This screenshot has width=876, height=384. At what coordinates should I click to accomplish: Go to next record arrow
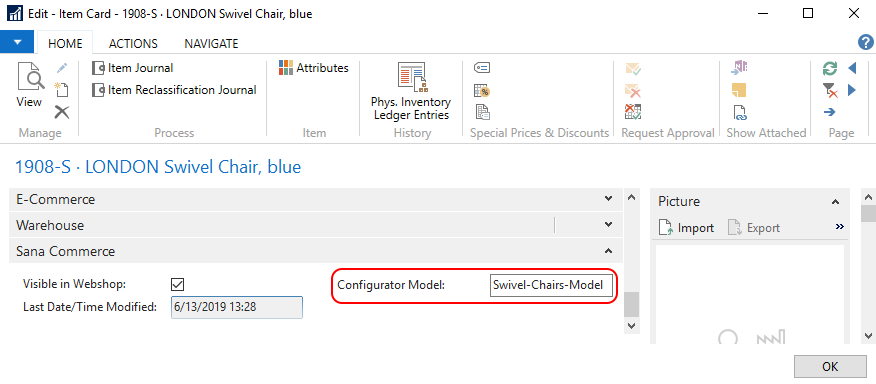pyautogui.click(x=852, y=90)
